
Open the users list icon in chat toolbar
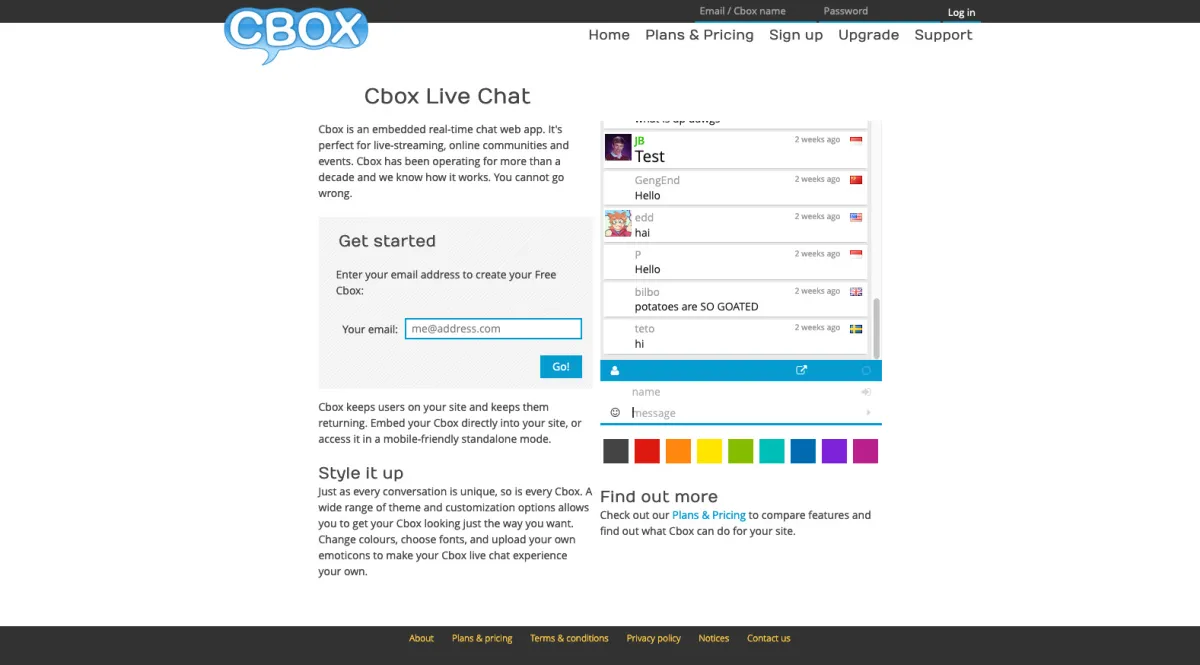coord(615,371)
